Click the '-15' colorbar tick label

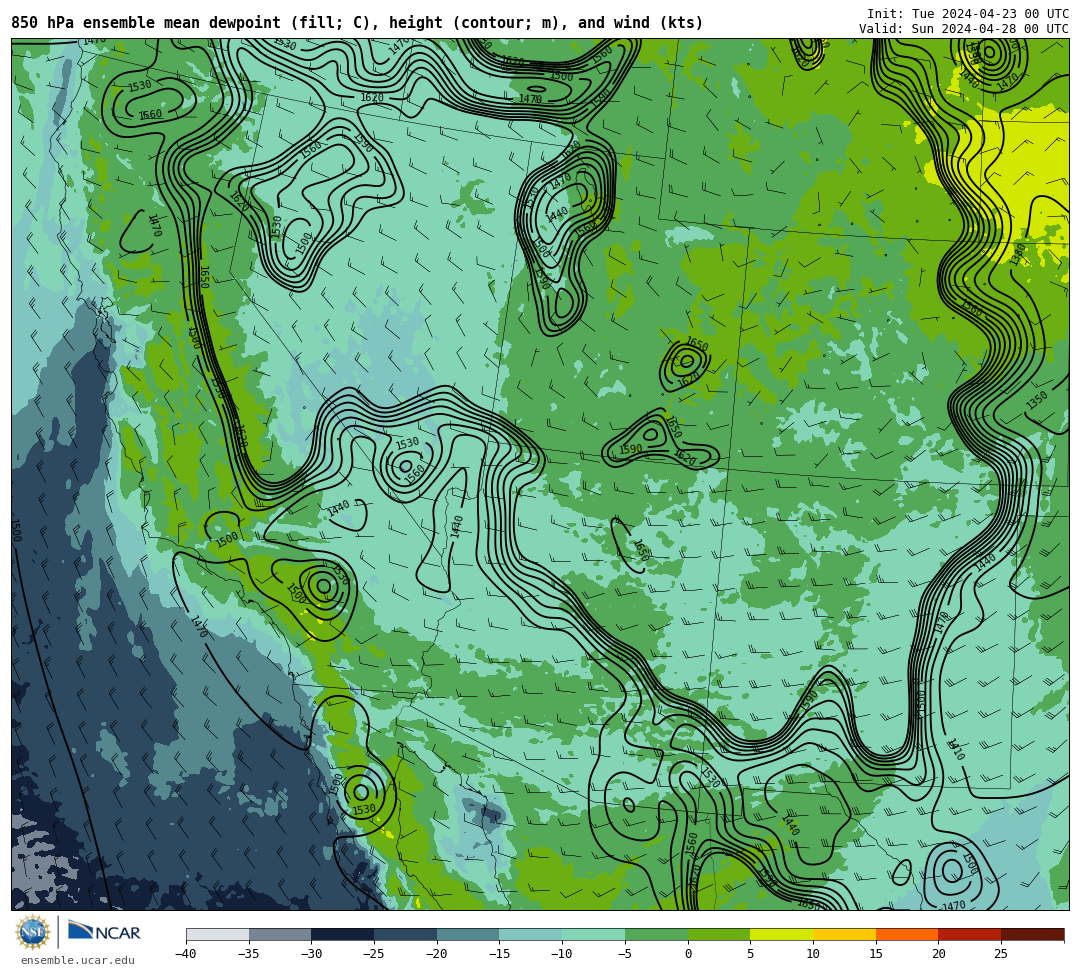499,954
